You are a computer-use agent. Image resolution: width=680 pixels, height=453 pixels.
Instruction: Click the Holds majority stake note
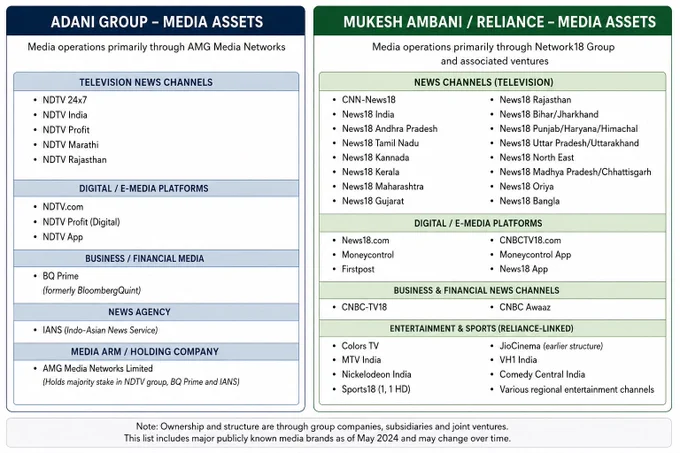pos(141,382)
